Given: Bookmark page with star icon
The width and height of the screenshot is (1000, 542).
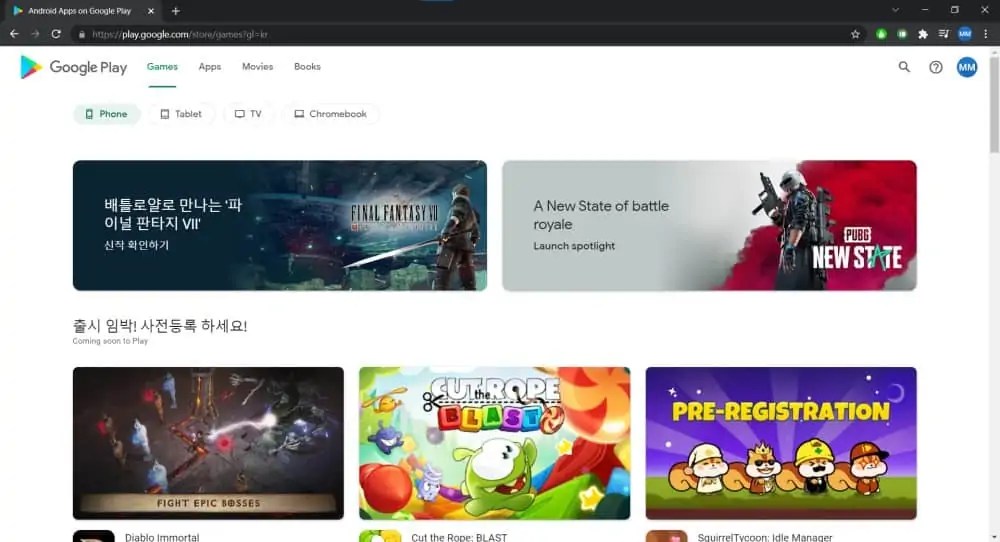Looking at the screenshot, I should click(855, 34).
